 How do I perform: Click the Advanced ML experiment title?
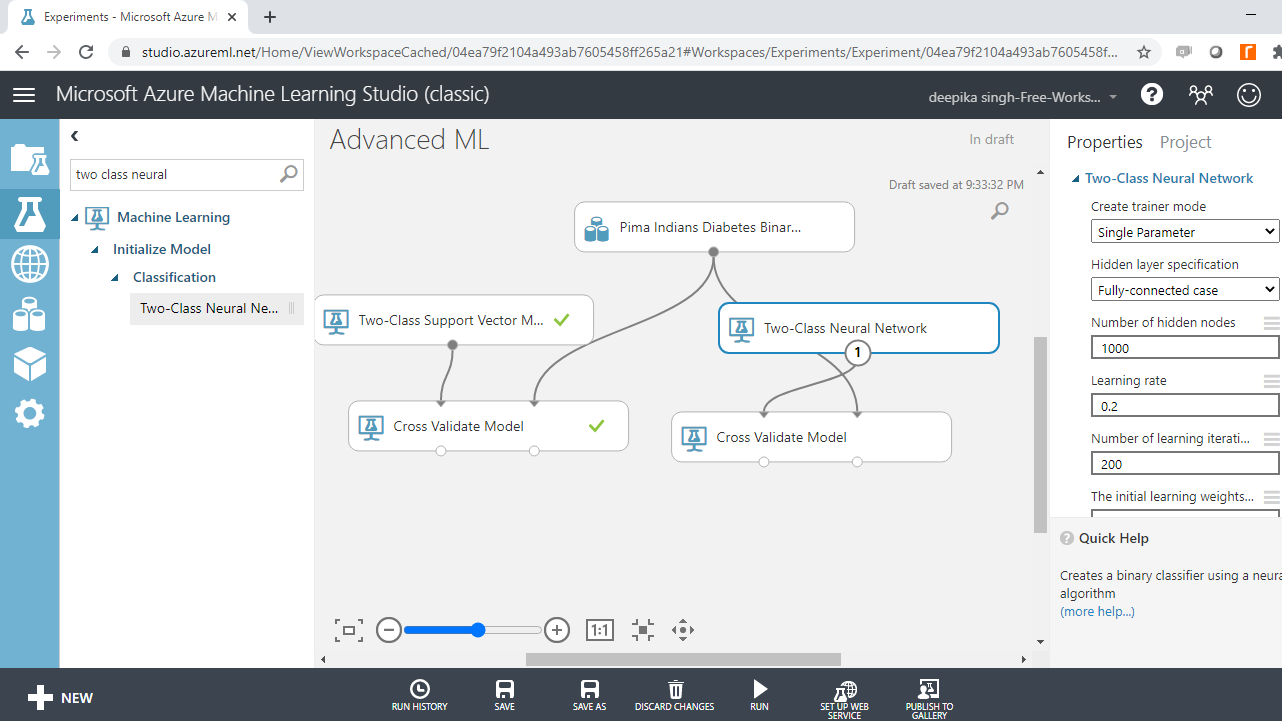(410, 140)
